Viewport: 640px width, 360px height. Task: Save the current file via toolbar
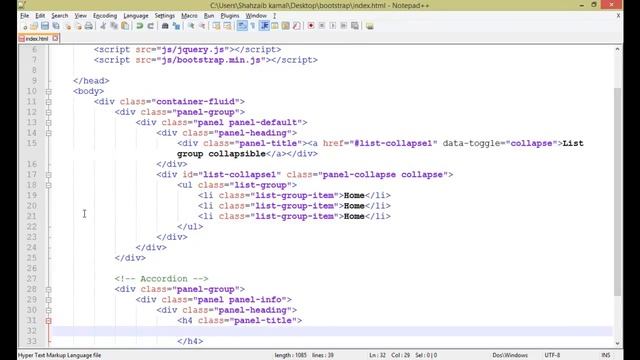[x=45, y=26]
